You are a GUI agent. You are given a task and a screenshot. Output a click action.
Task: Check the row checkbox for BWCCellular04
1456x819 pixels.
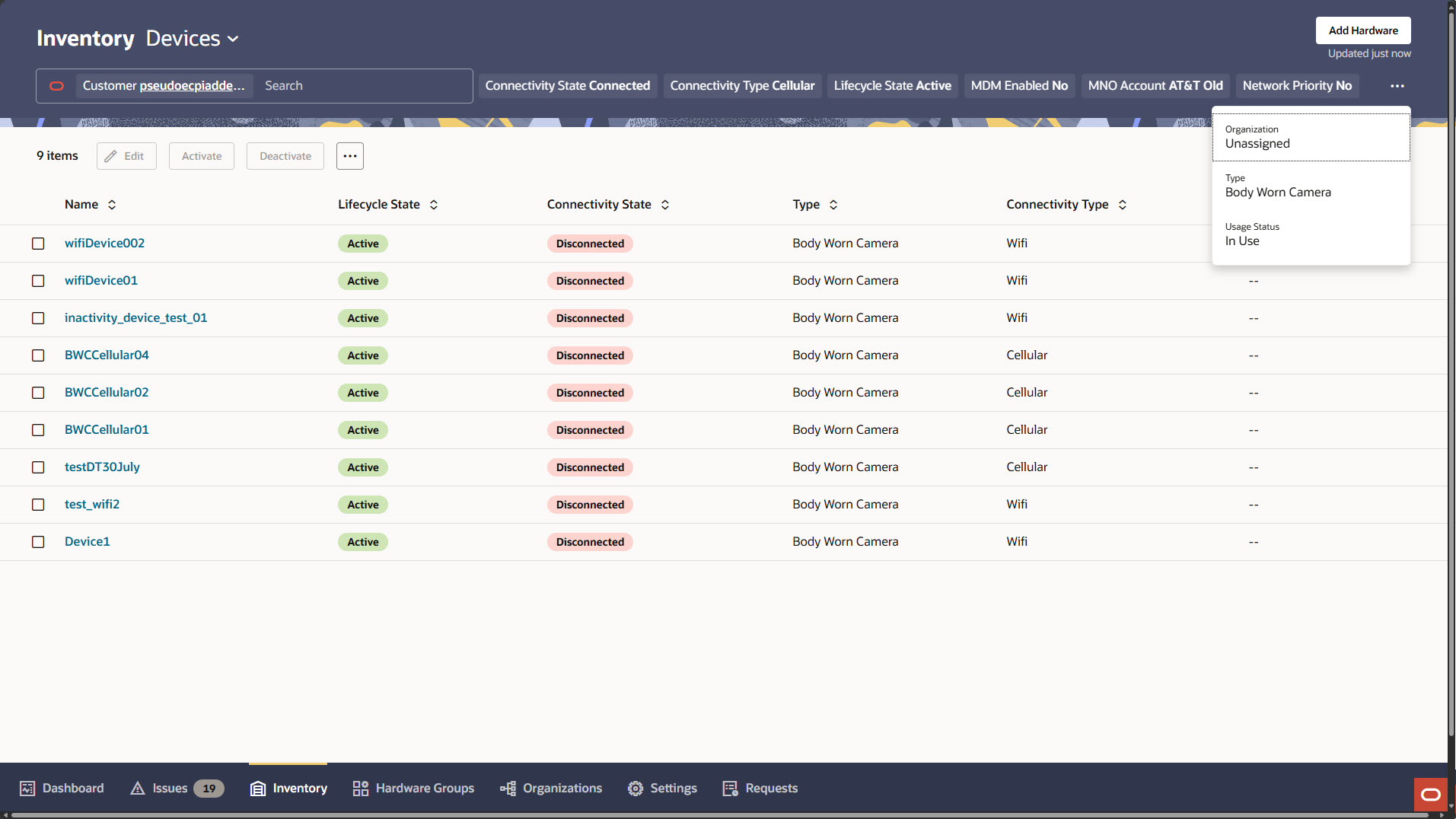pyautogui.click(x=38, y=355)
